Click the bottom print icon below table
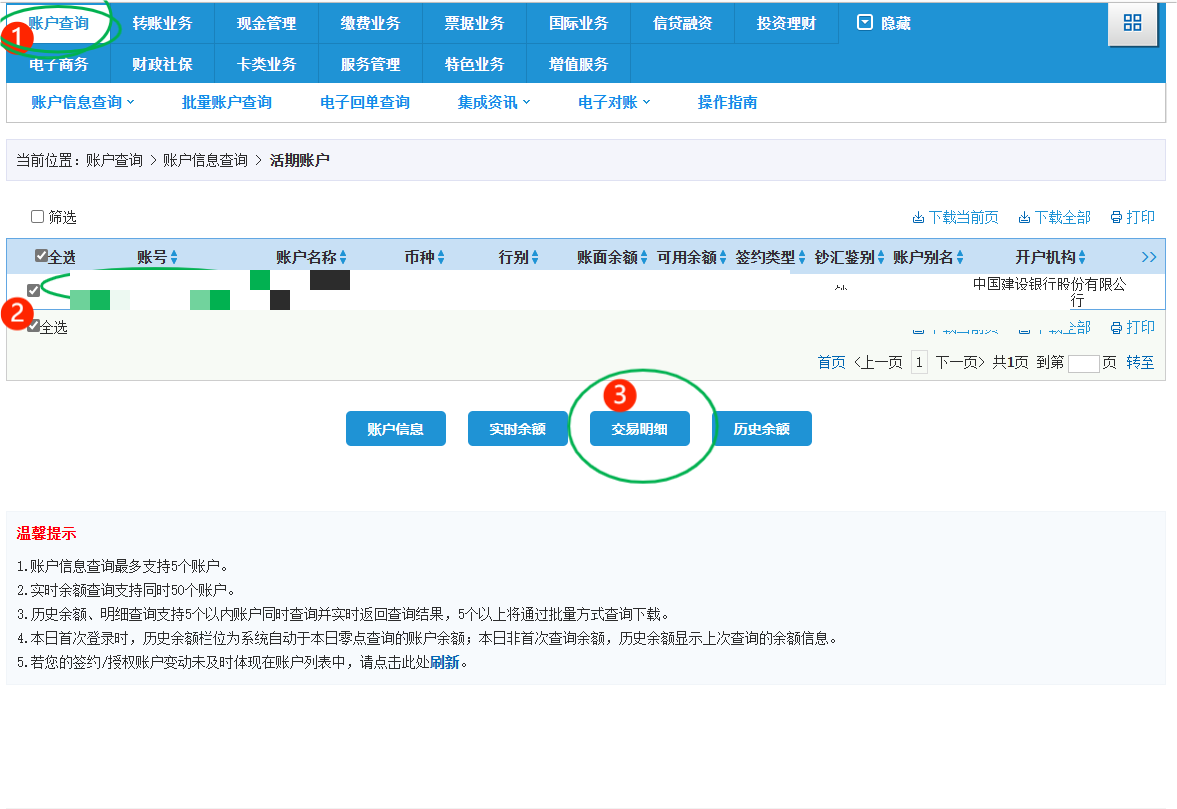The image size is (1177, 809). (x=1116, y=328)
